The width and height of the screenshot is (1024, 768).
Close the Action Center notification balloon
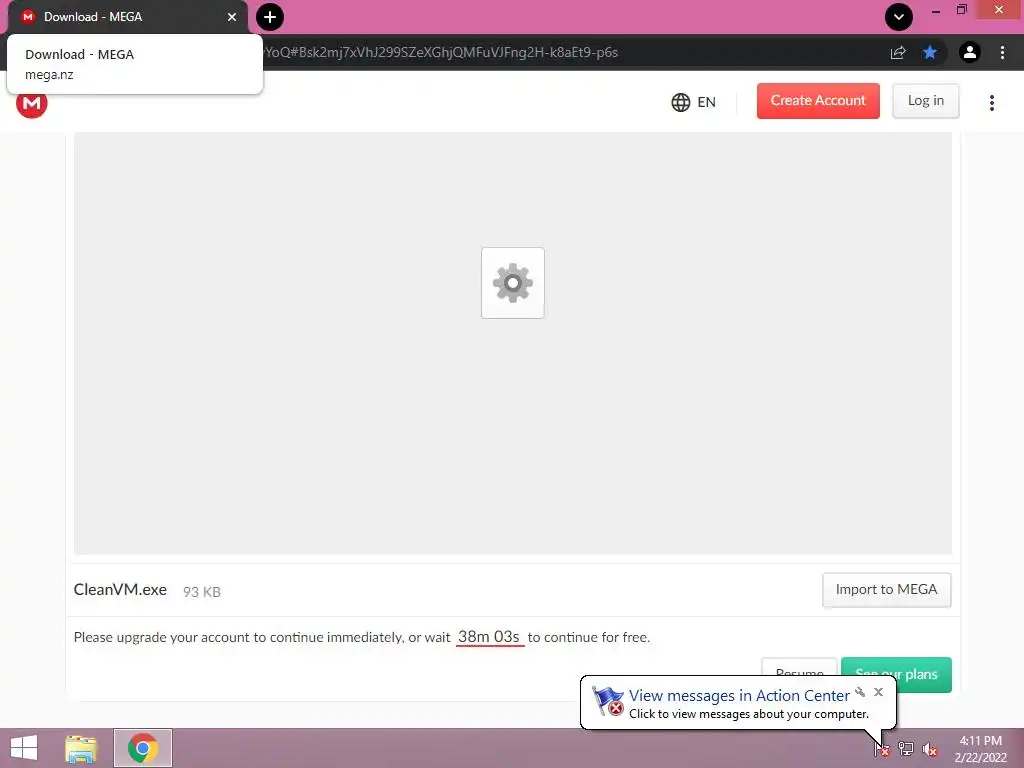tap(878, 692)
